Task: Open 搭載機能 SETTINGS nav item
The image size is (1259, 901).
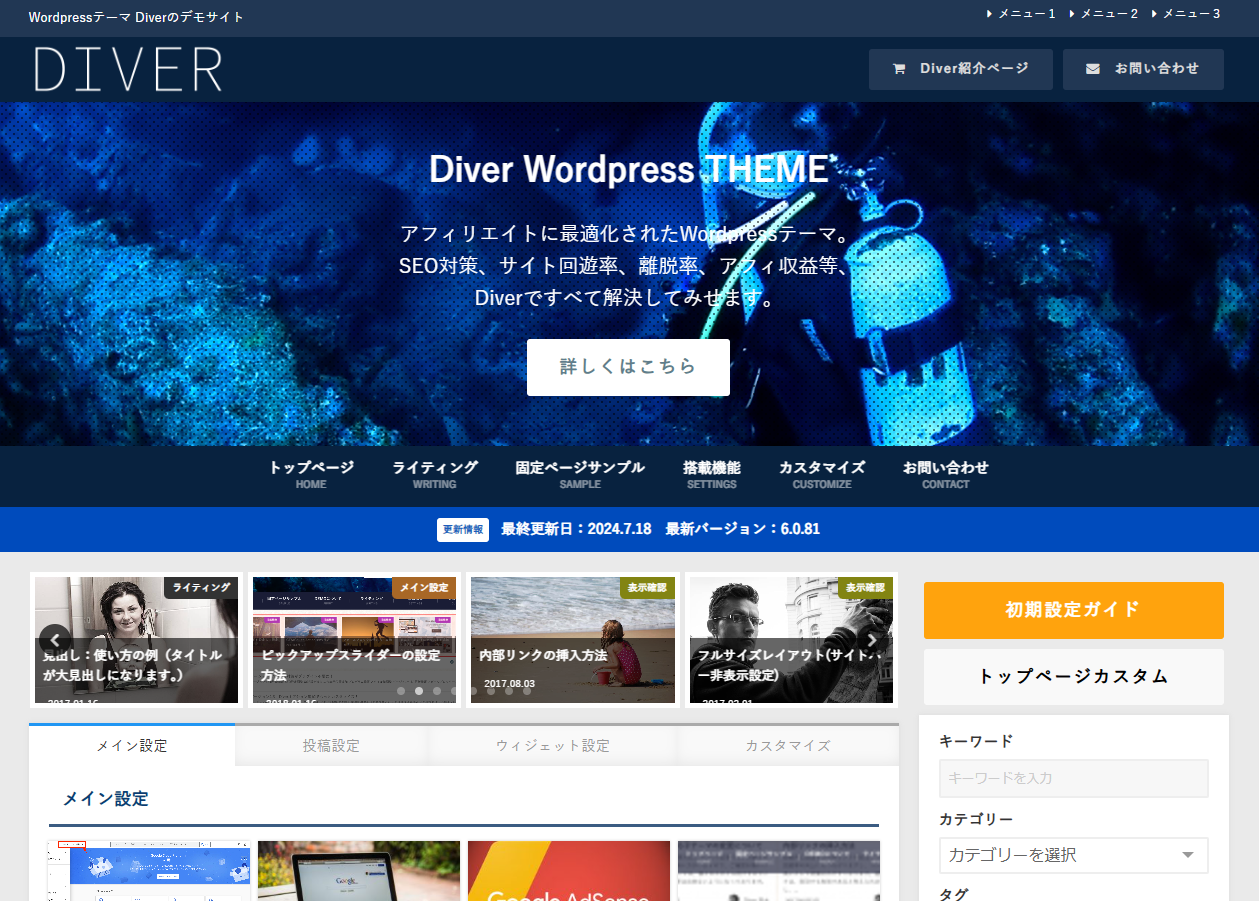Action: 712,474
